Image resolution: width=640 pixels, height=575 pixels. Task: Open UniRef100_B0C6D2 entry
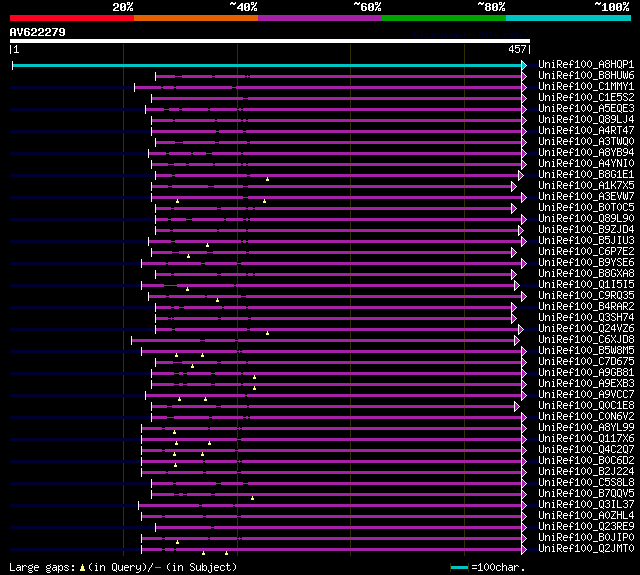(586, 461)
